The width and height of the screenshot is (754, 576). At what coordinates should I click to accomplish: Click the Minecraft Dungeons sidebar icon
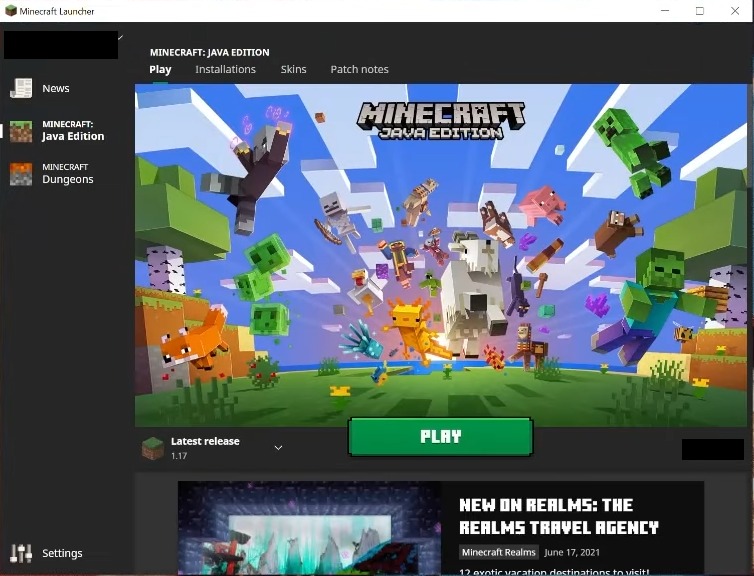pos(21,174)
